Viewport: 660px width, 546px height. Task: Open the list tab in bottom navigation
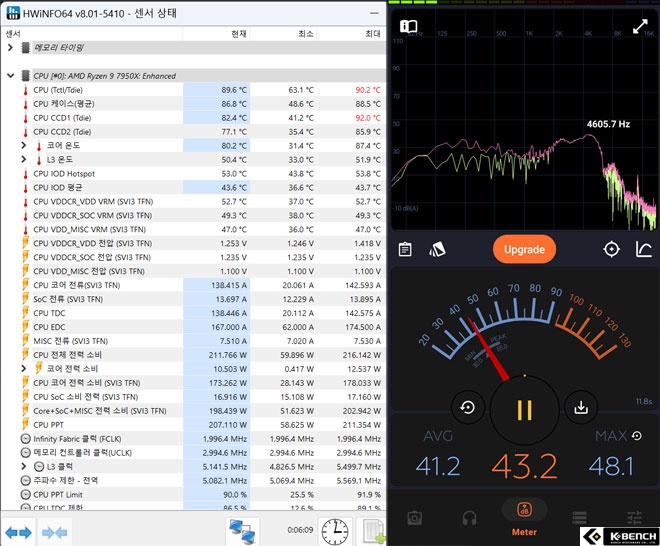click(579, 518)
